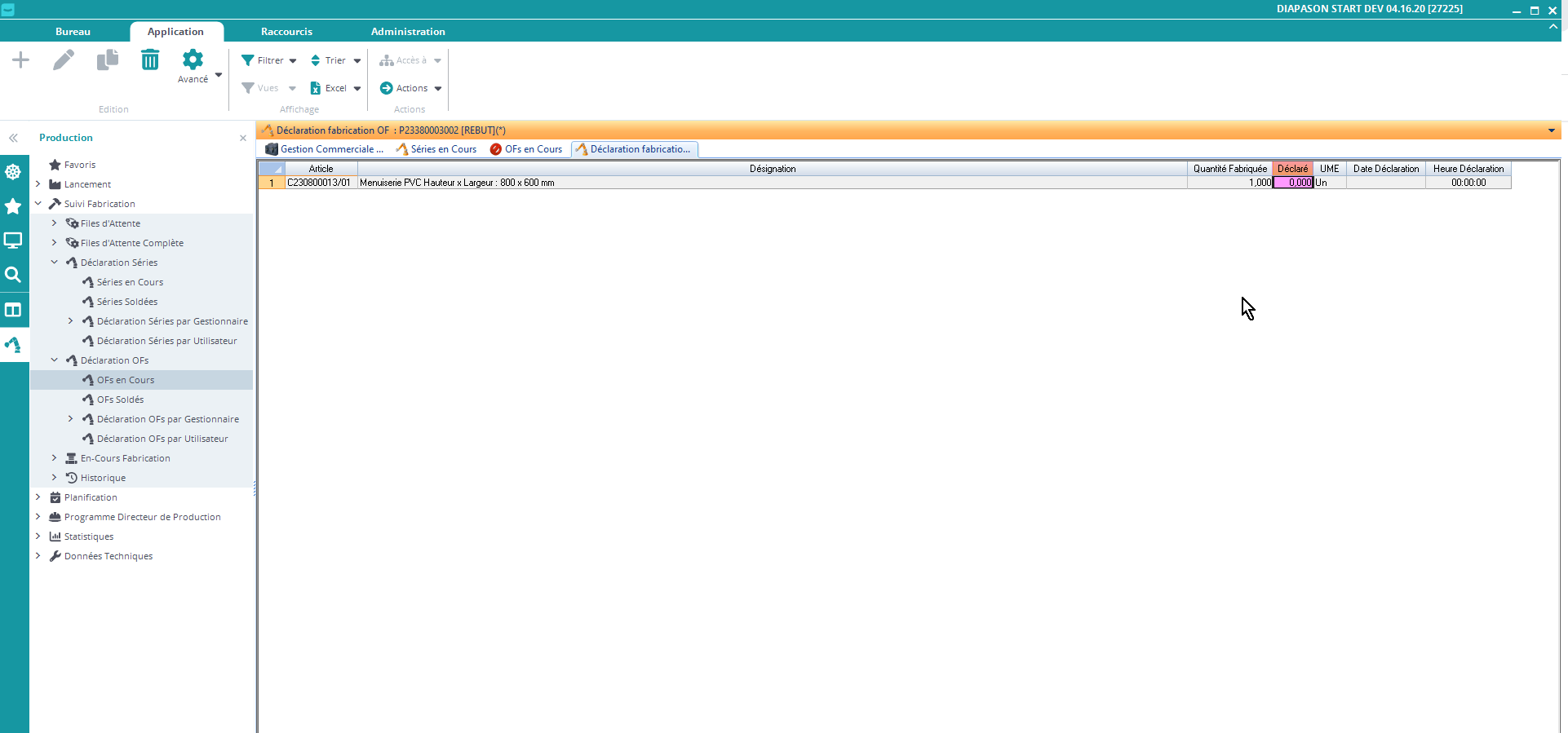Close the Production panel

[x=243, y=138]
